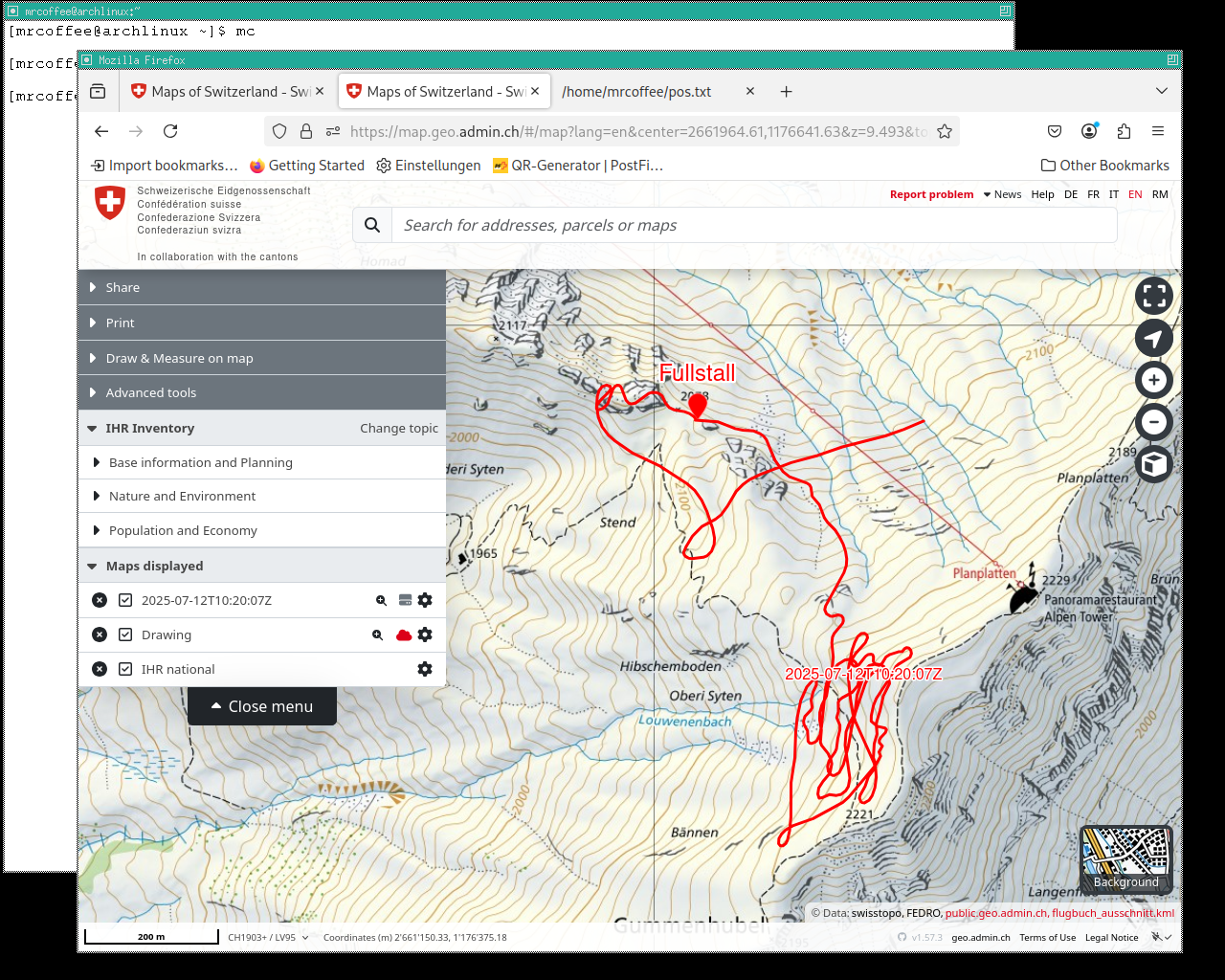Open Firefox hamburger application menu
Viewport: 1225px width, 980px height.
[x=1158, y=131]
